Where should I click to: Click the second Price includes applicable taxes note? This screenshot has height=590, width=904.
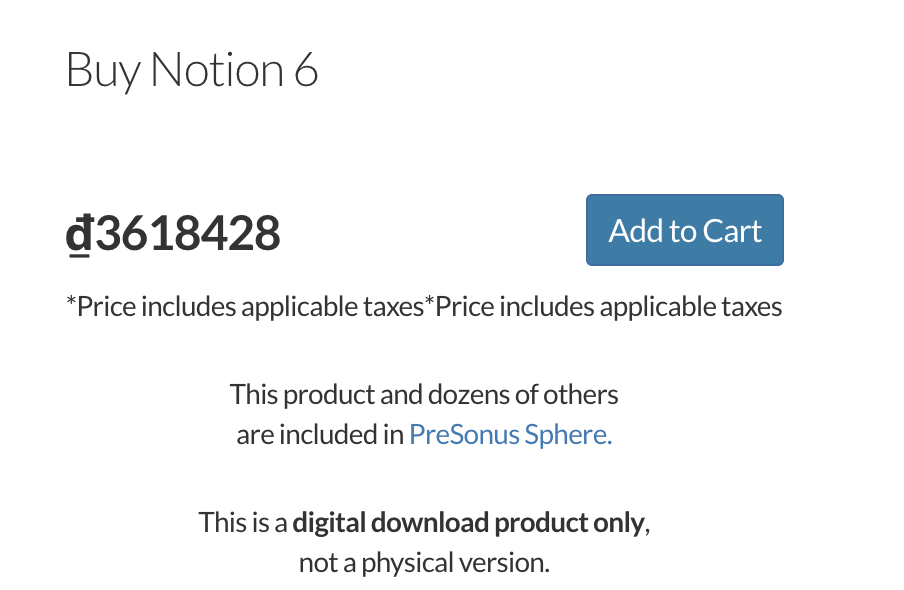coord(603,306)
